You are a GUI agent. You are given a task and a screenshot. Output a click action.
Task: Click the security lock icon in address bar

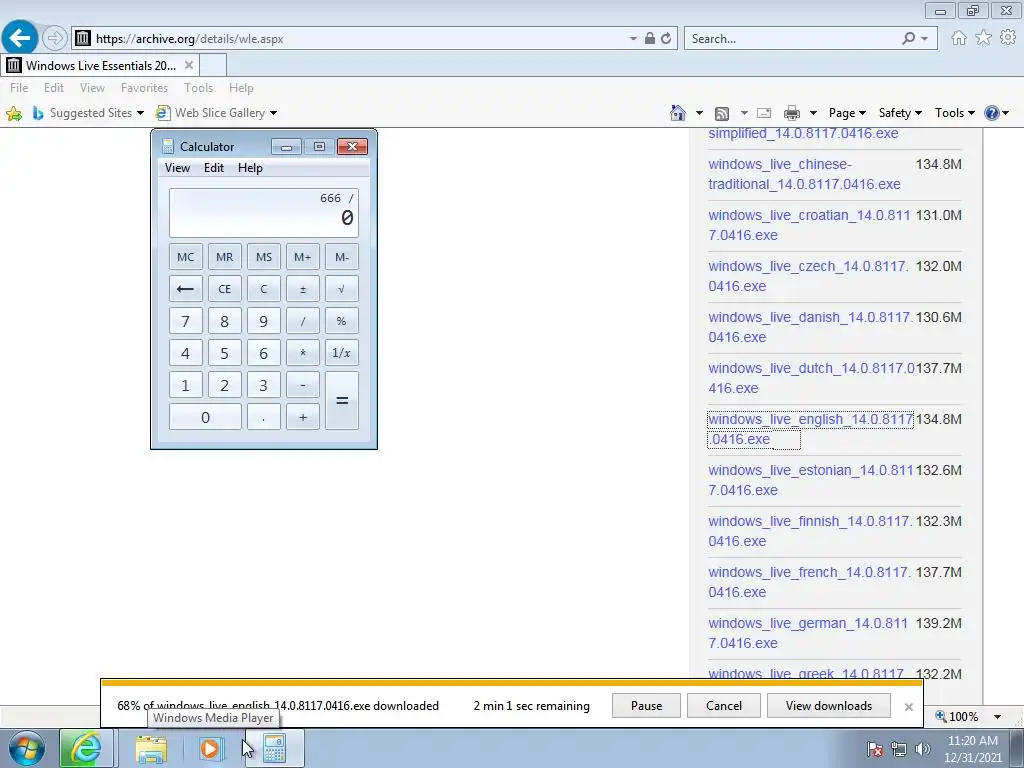pos(650,39)
